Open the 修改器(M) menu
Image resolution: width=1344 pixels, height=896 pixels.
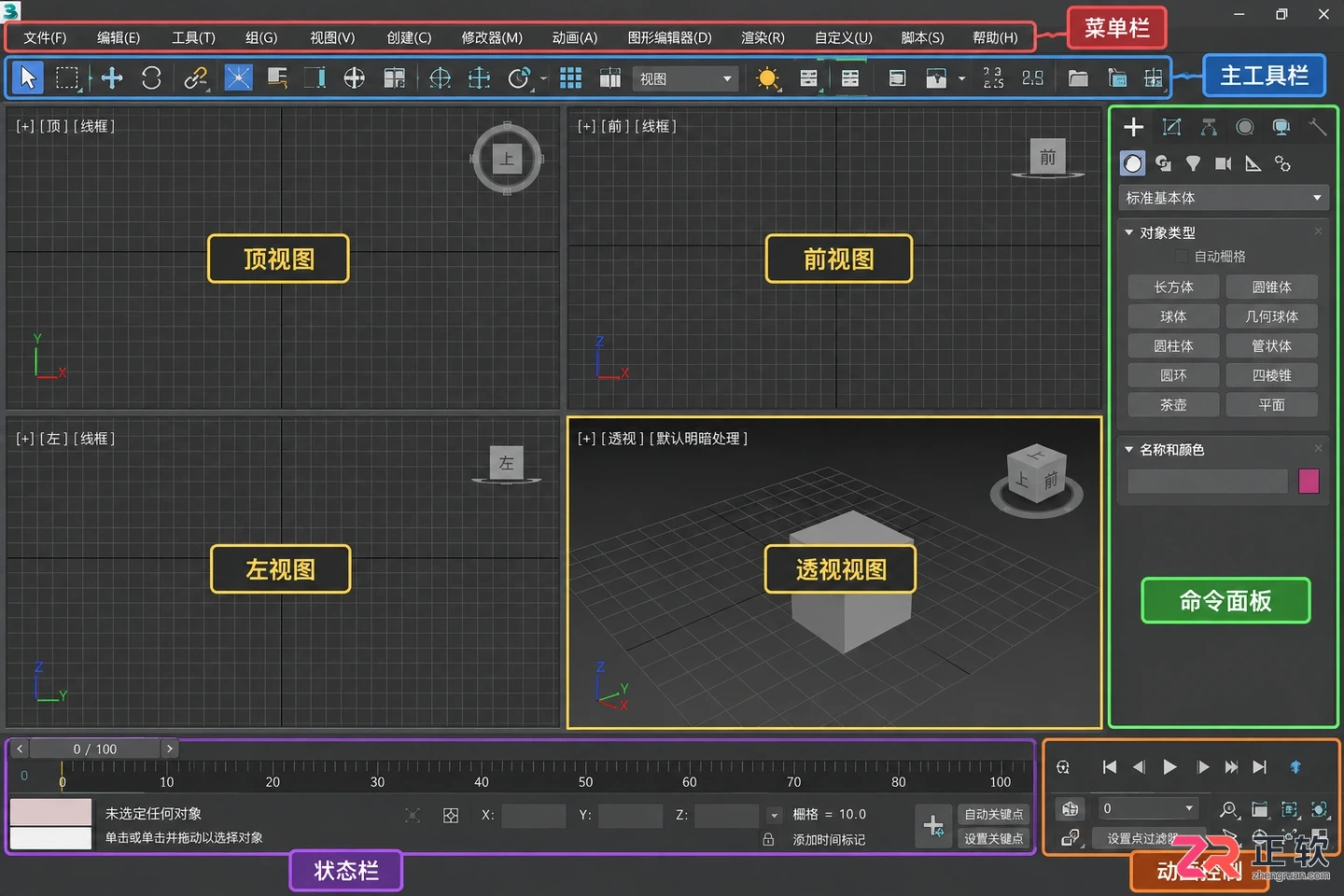click(492, 37)
